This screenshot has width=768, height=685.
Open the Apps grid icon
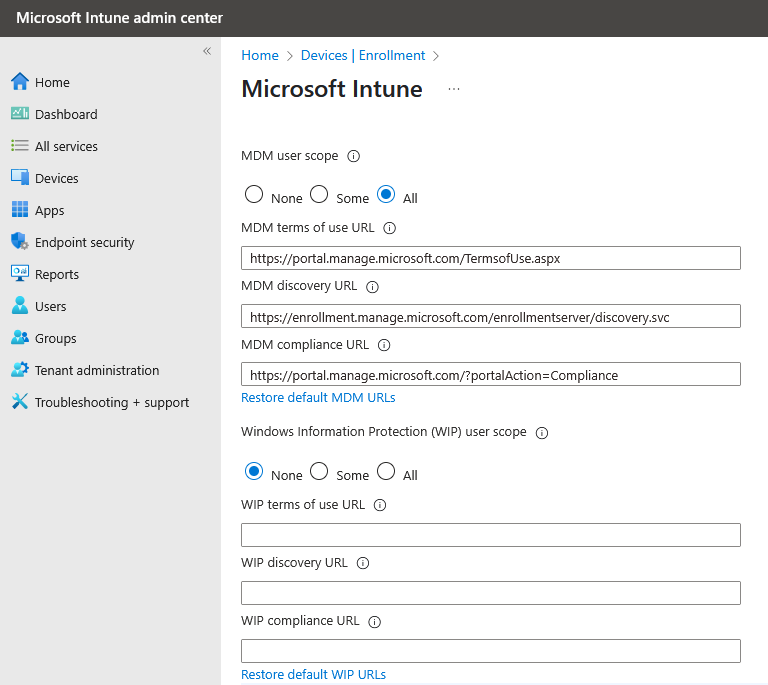point(20,210)
